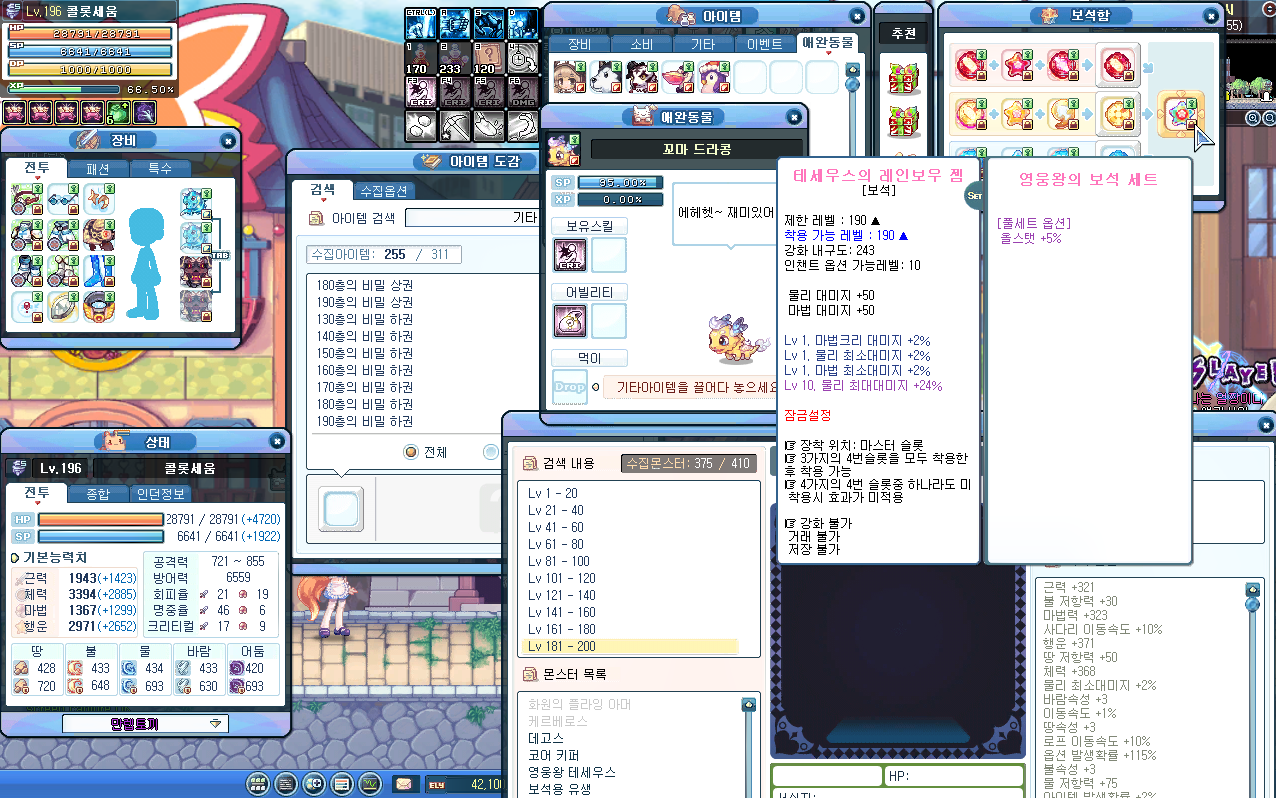Use the pickaxe skill in the quickslot bar

pyautogui.click(x=456, y=126)
